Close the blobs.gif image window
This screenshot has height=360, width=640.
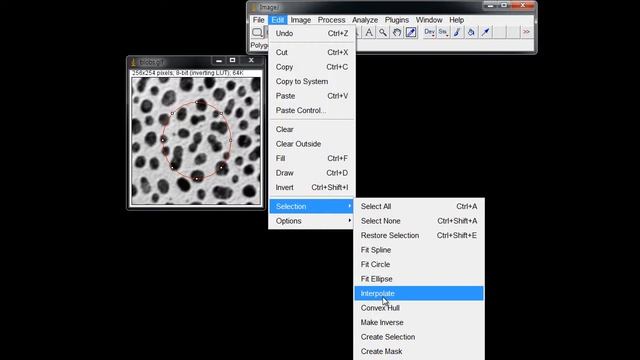coord(251,60)
